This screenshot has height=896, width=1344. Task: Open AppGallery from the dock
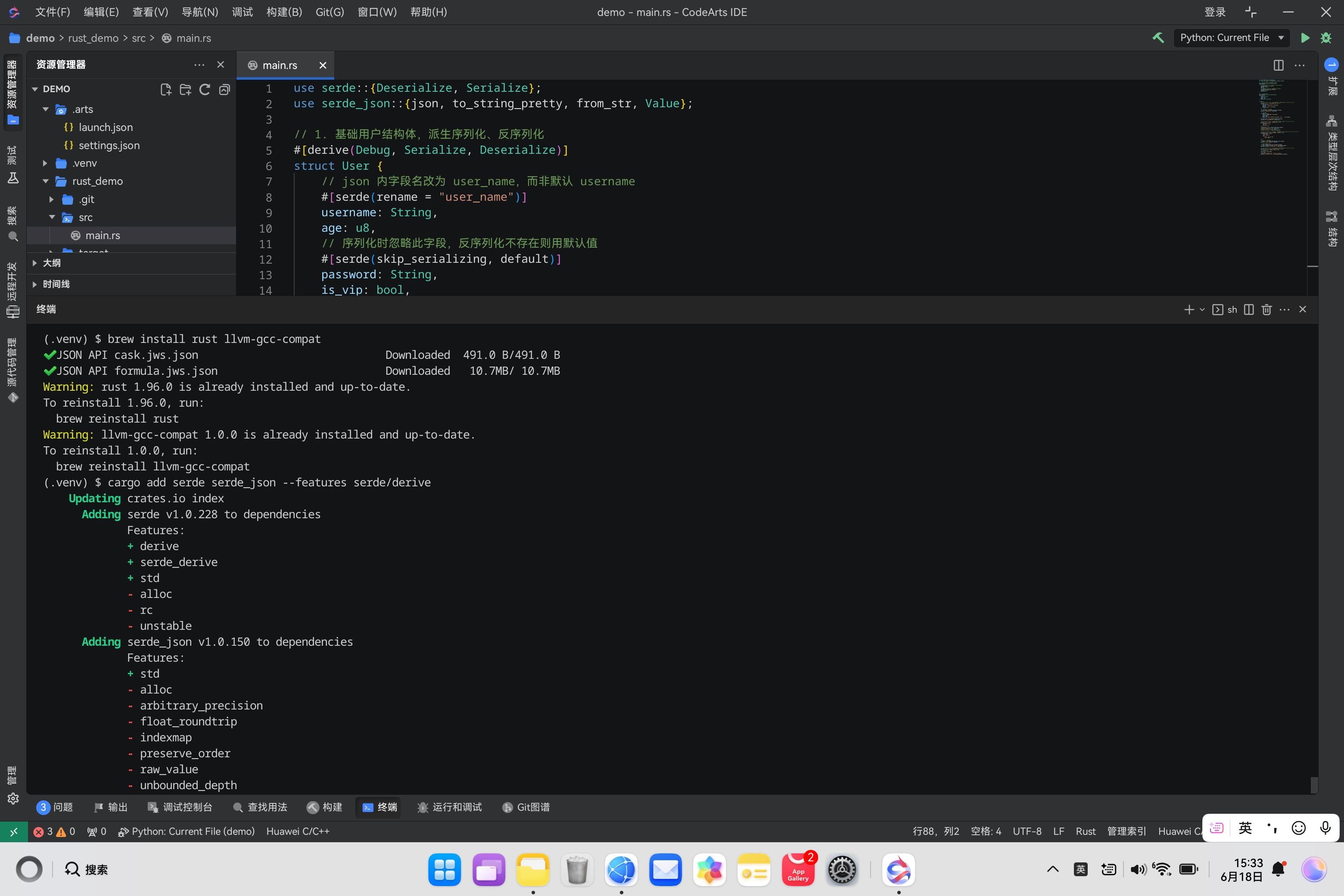coord(798,870)
